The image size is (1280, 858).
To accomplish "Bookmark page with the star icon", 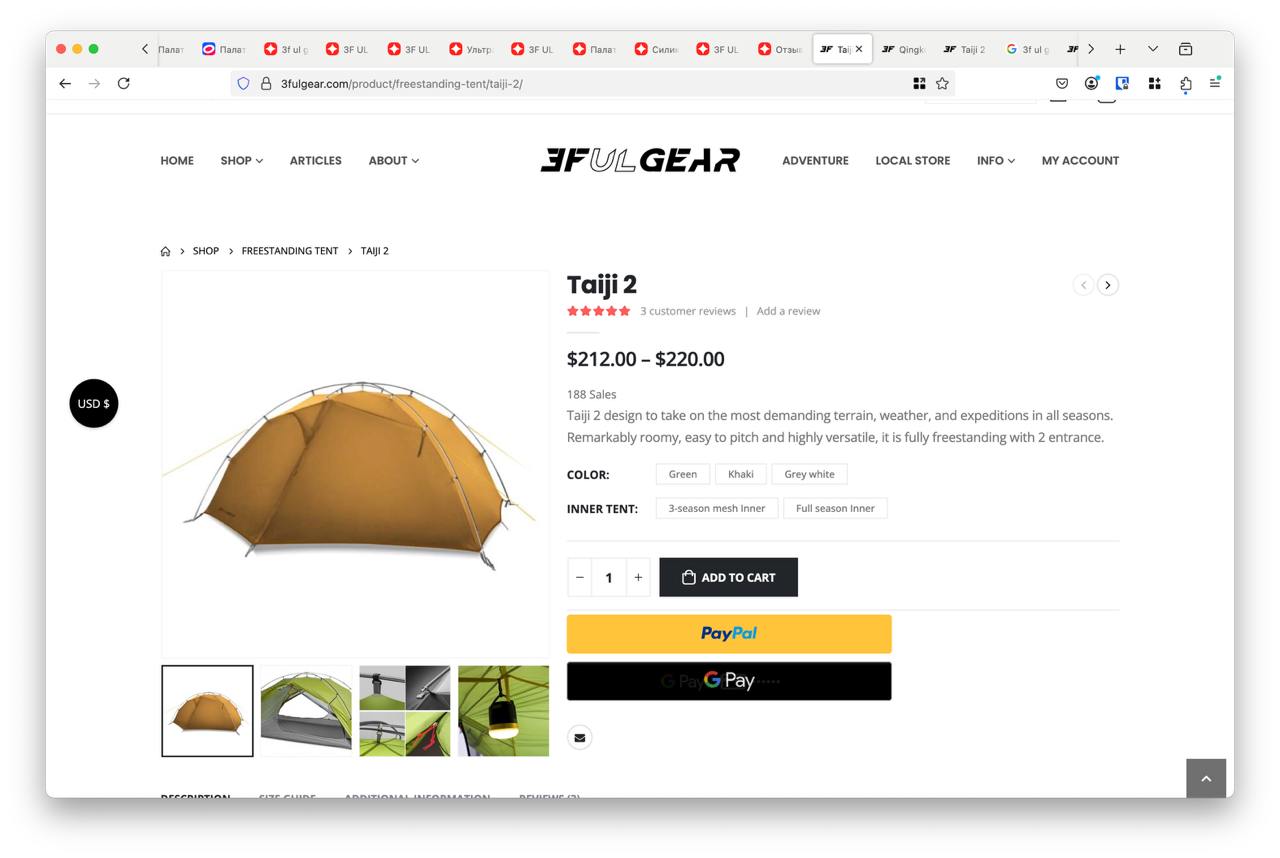I will (x=942, y=83).
